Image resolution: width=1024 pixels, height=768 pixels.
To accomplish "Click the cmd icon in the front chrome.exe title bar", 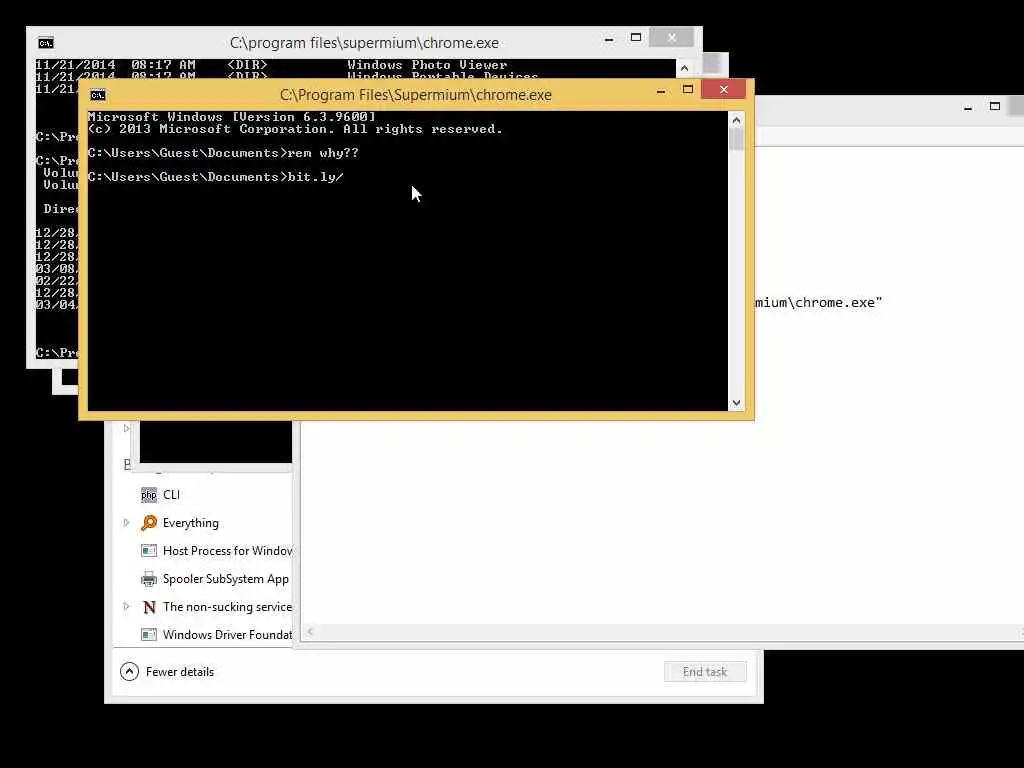I will 98,95.
